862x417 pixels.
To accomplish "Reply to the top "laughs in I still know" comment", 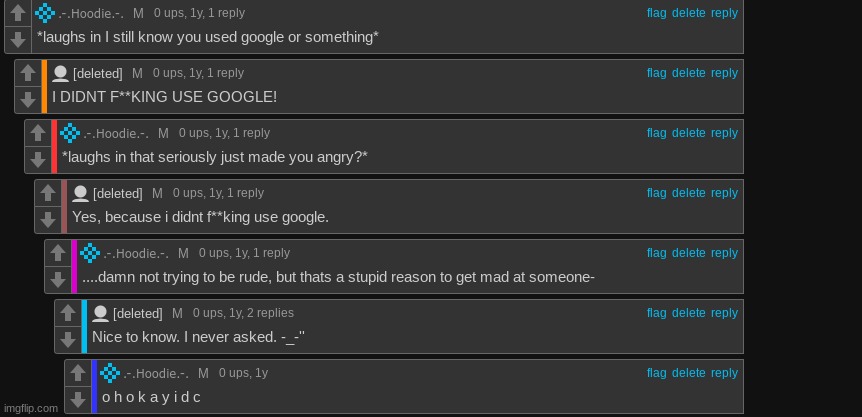I will [x=724, y=13].
